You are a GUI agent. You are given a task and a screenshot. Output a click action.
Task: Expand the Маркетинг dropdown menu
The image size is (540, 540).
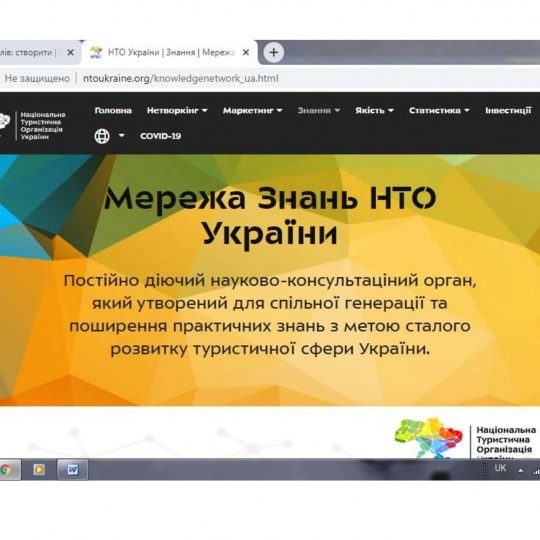(x=252, y=111)
